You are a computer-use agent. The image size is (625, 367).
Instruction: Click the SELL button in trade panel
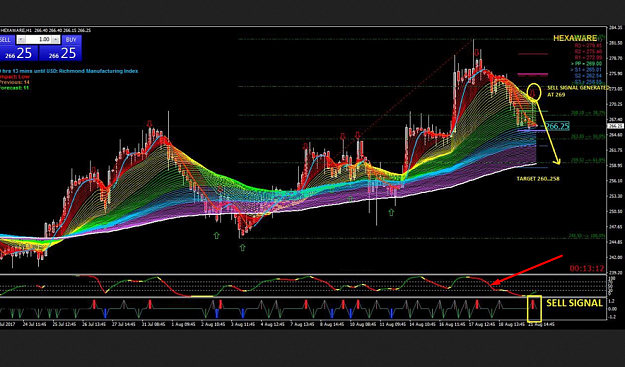pos(6,40)
